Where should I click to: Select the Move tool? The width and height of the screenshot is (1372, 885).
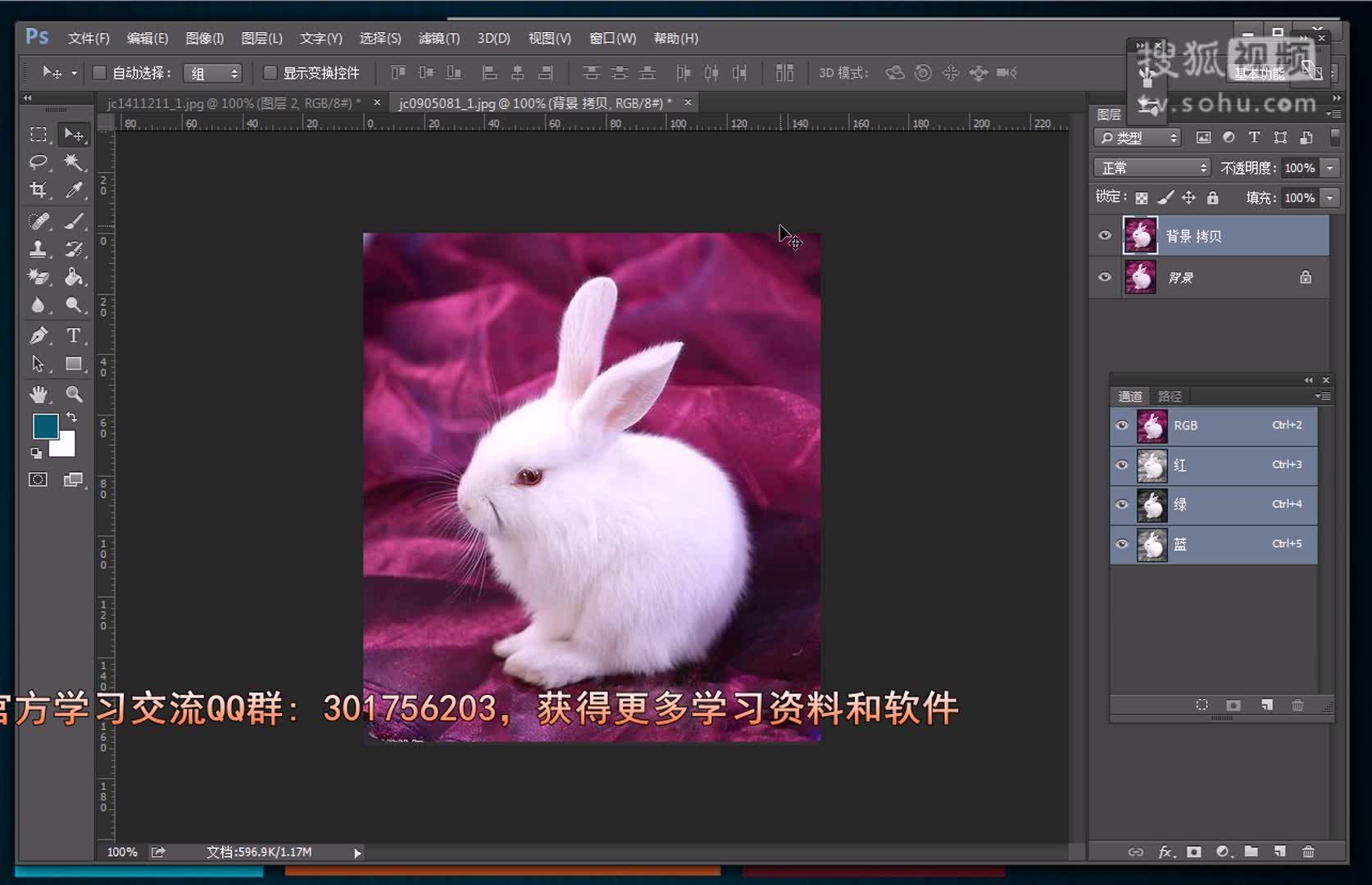pyautogui.click(x=75, y=134)
